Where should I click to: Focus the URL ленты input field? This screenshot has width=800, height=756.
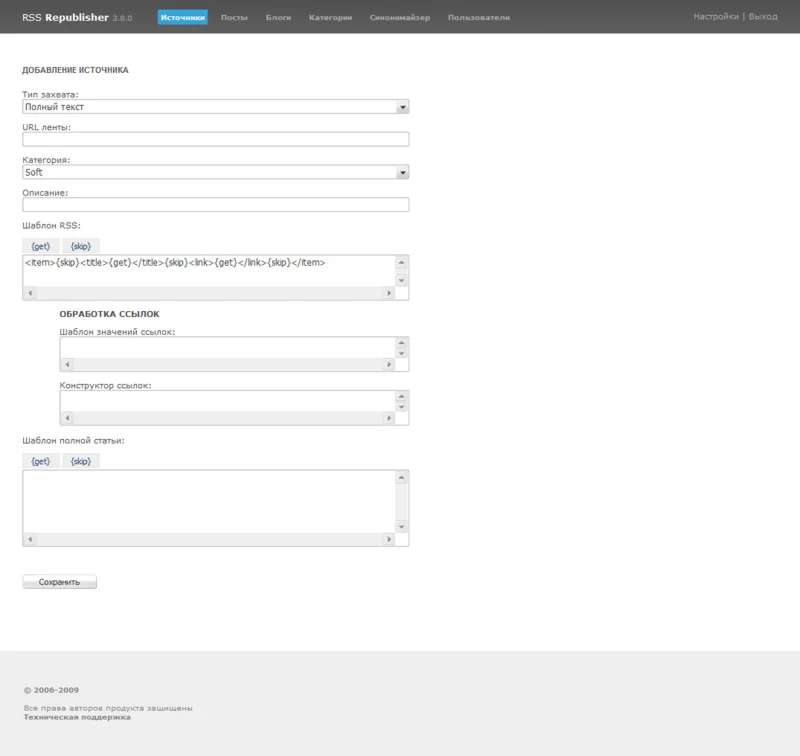(x=215, y=139)
